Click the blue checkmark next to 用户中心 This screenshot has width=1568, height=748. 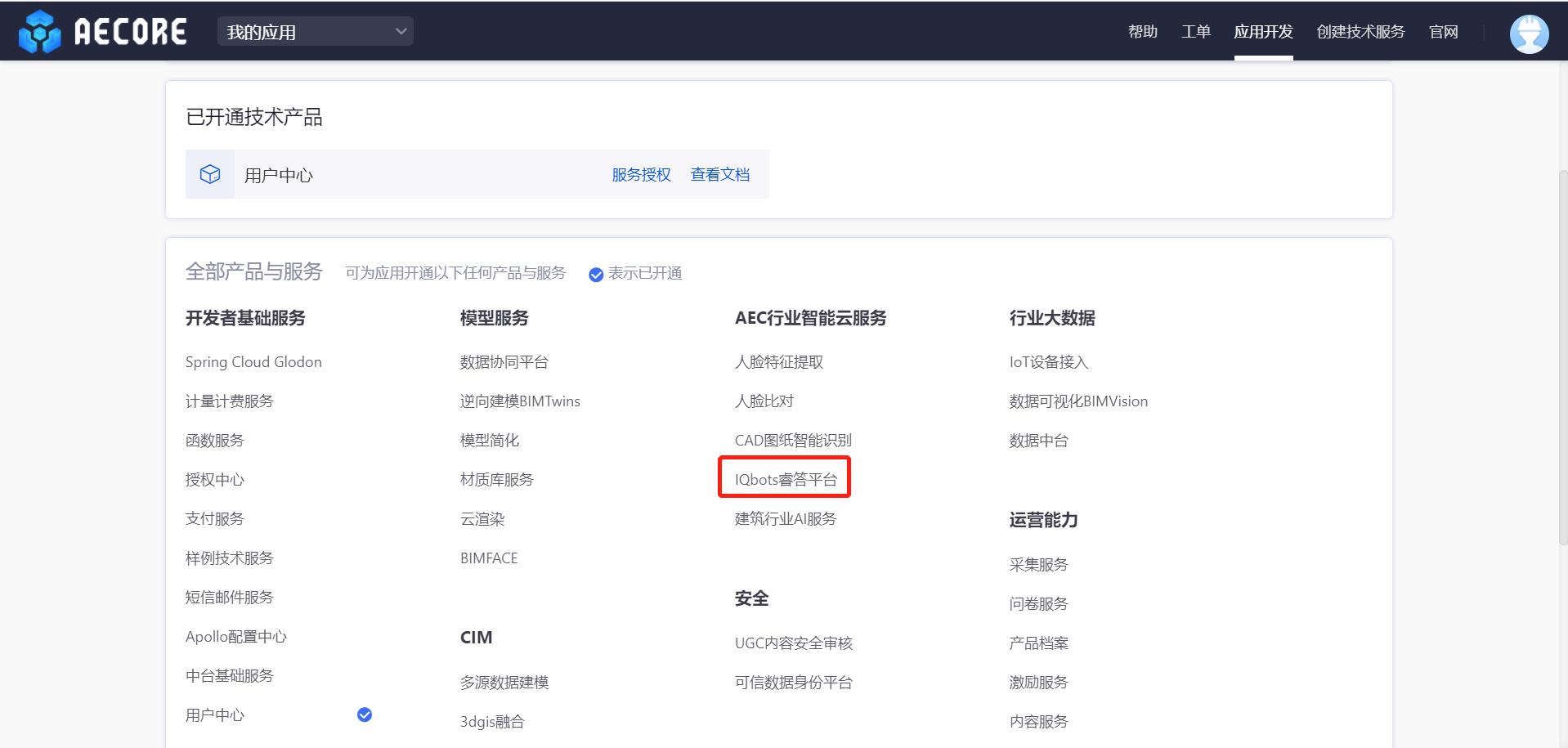[x=365, y=714]
